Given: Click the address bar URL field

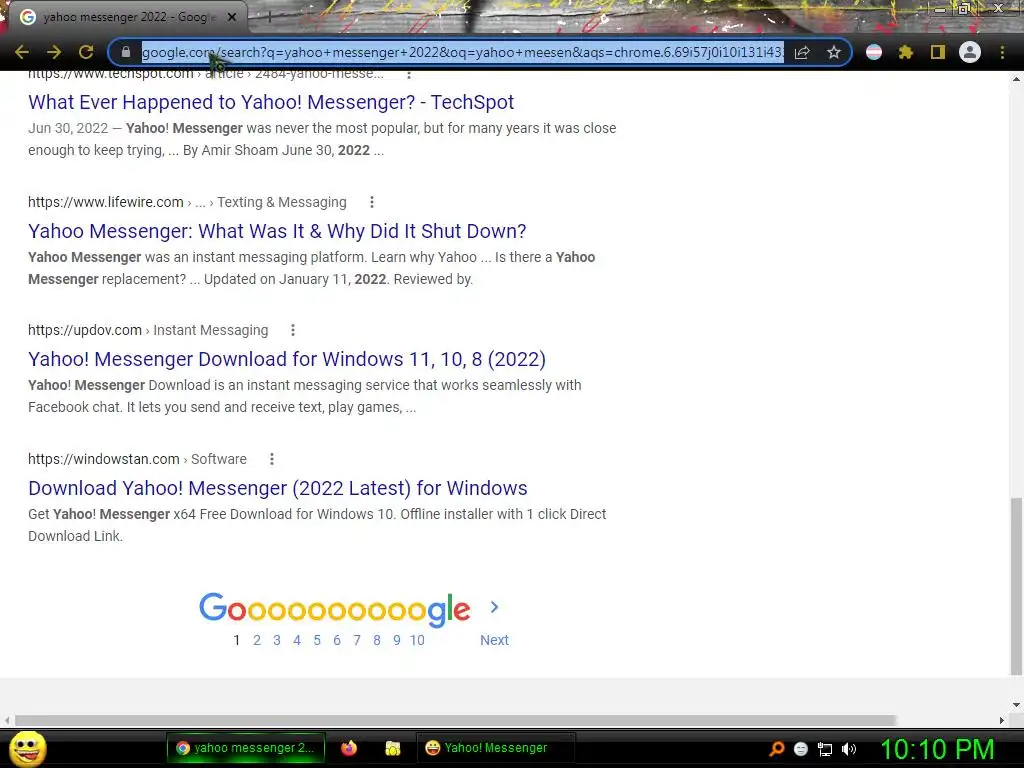Looking at the screenshot, I should click(x=462, y=52).
